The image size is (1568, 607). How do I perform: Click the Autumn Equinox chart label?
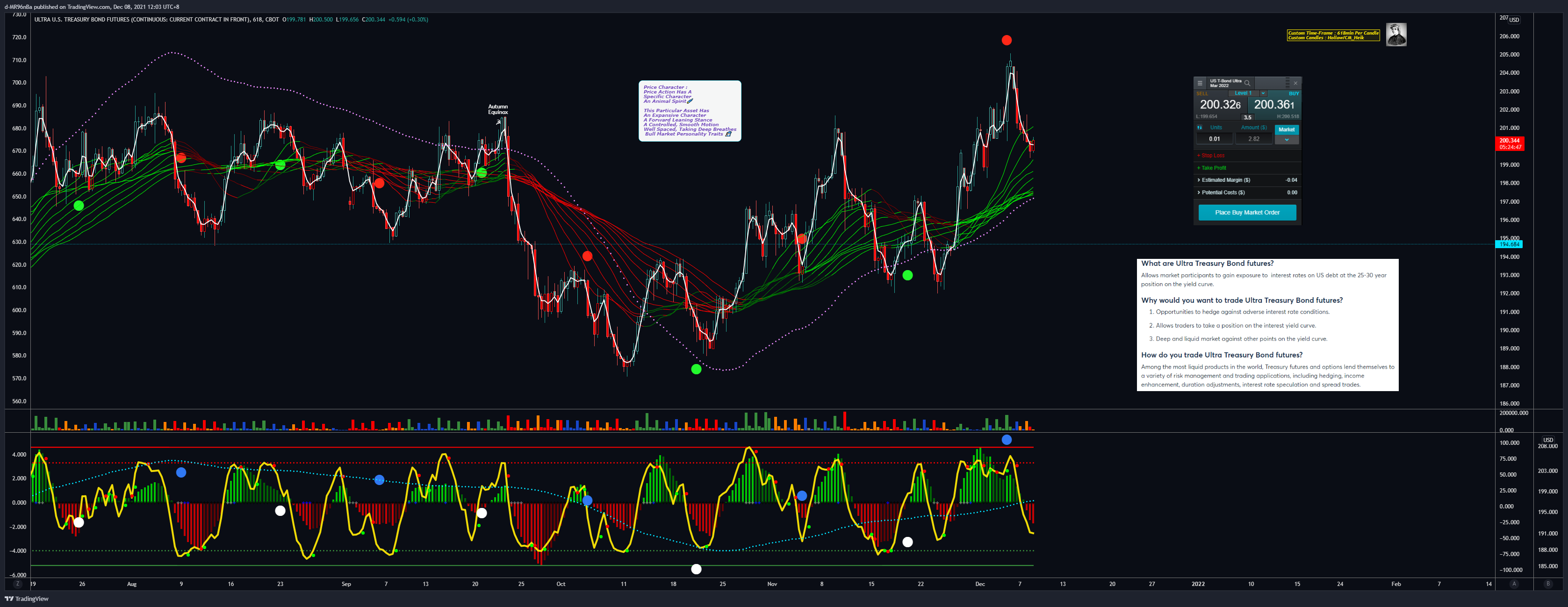(x=498, y=109)
